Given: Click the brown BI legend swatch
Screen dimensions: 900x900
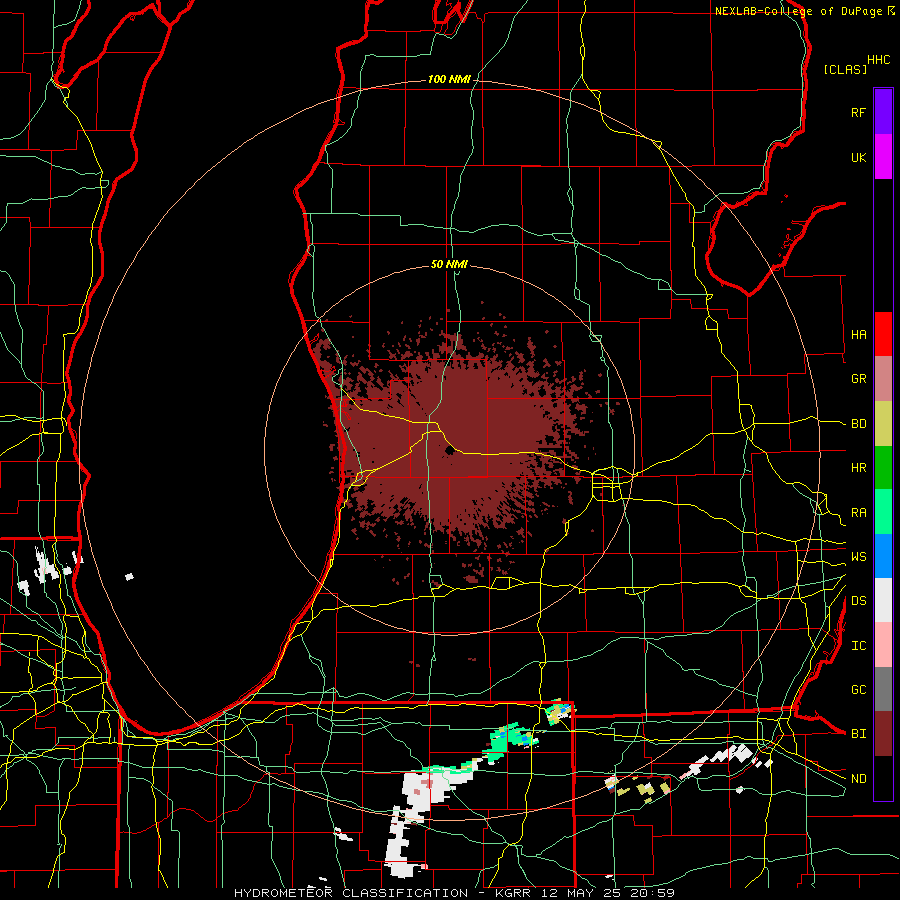Looking at the screenshot, I should pyautogui.click(x=883, y=734).
